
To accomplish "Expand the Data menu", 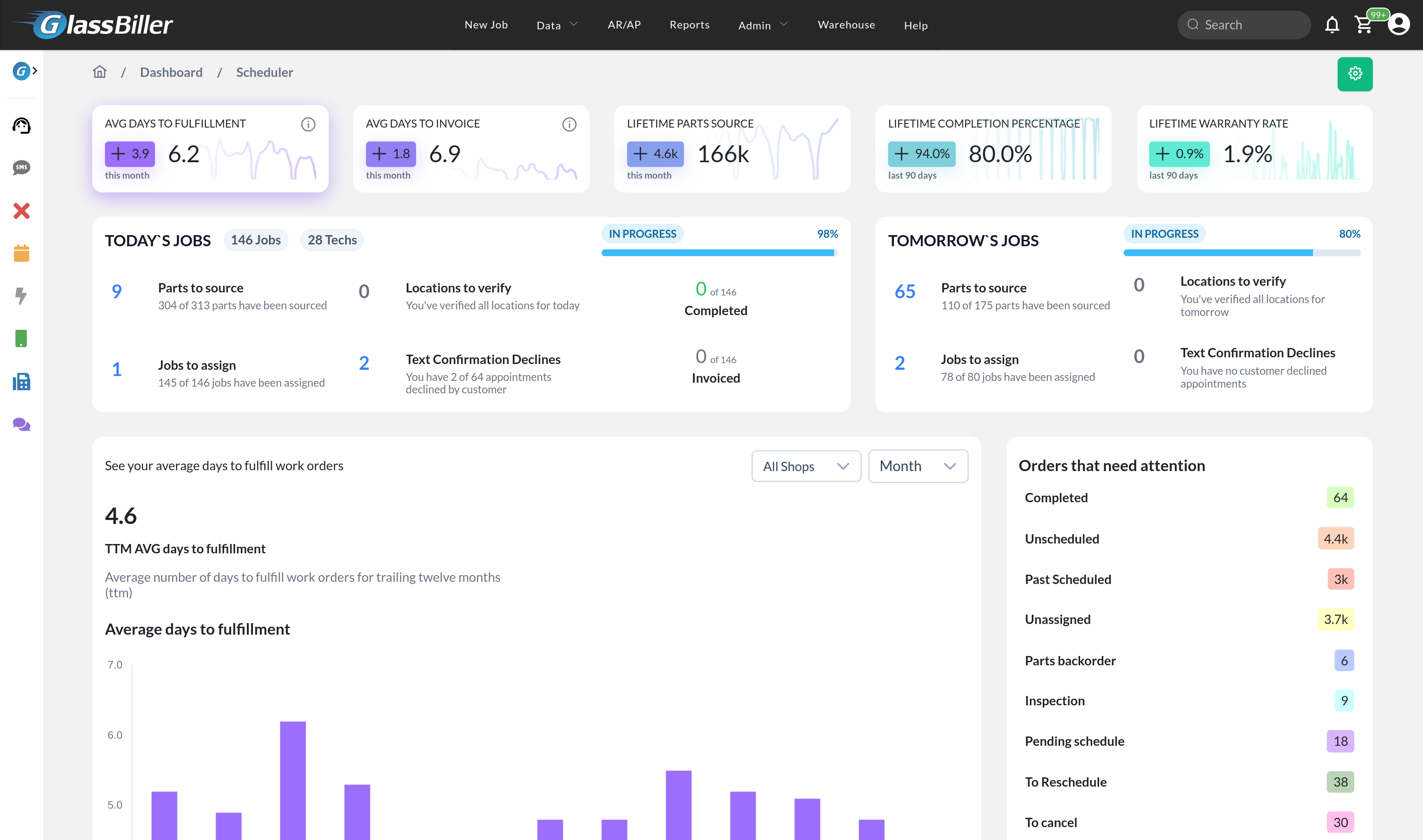I will 557,25.
